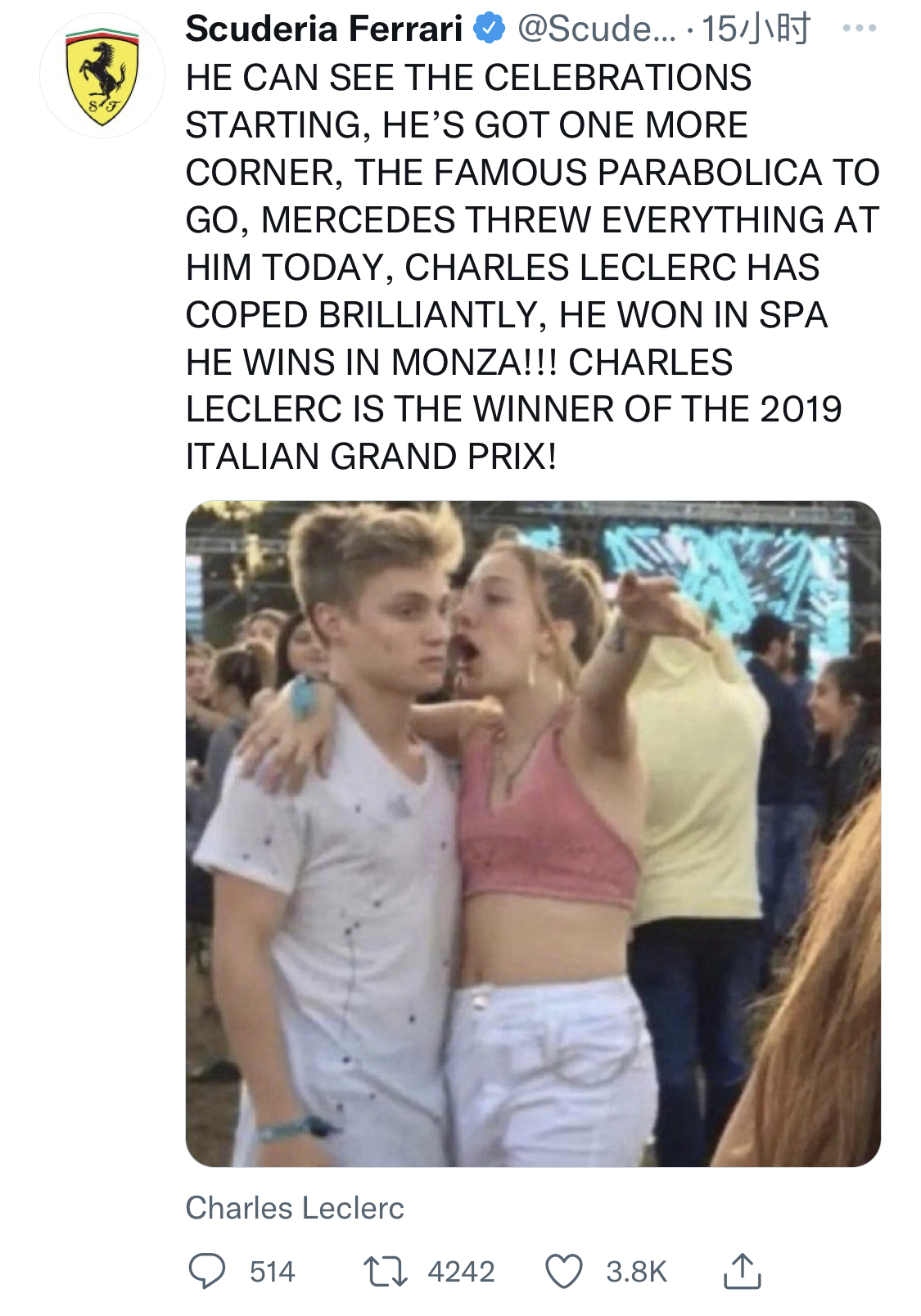Click the Scuderia Ferrari display name
The image size is (921, 1316).
pos(324,29)
